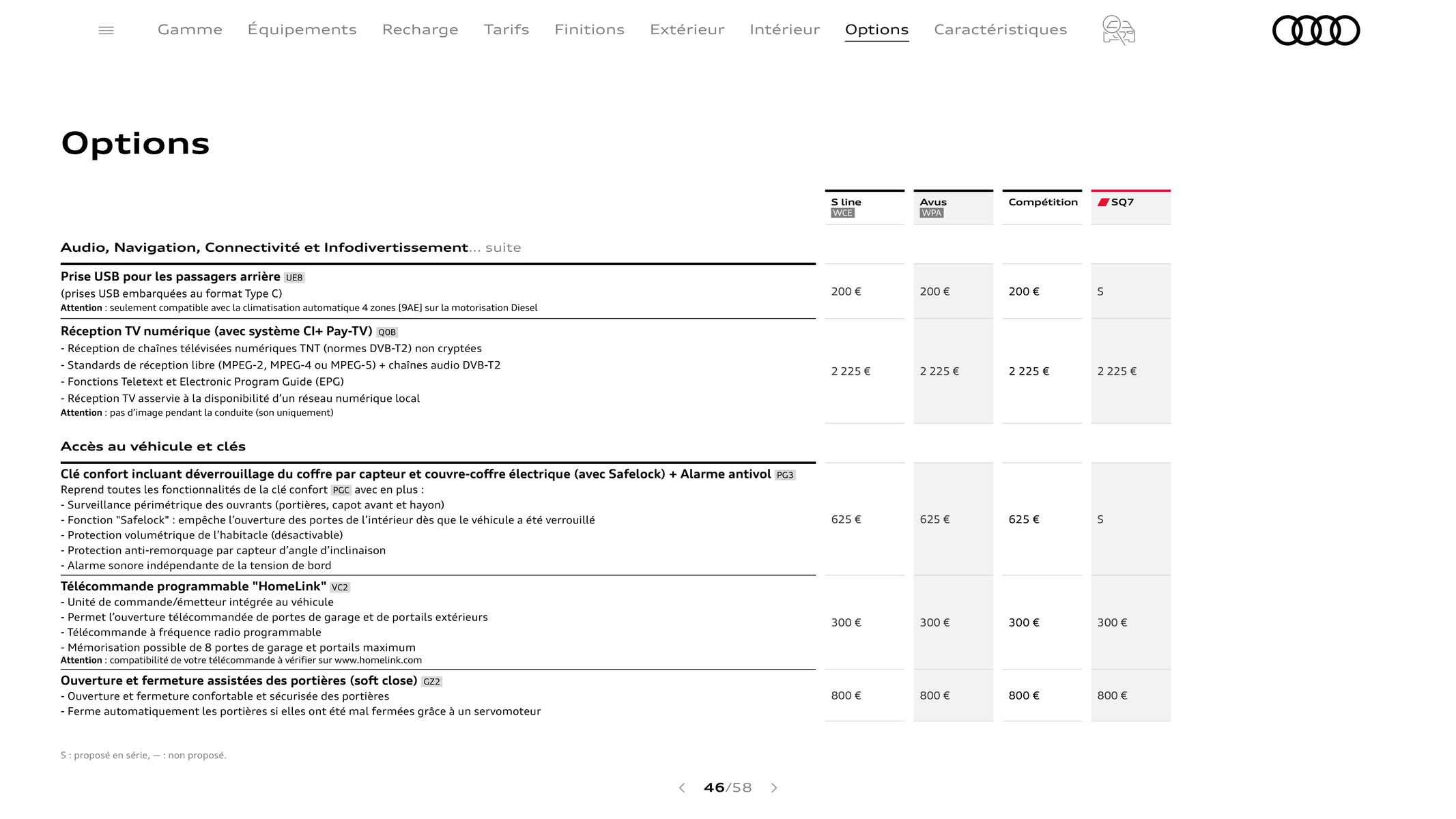Switch to the Recharge tab
Viewport: 1456px width, 819px height.
point(420,29)
